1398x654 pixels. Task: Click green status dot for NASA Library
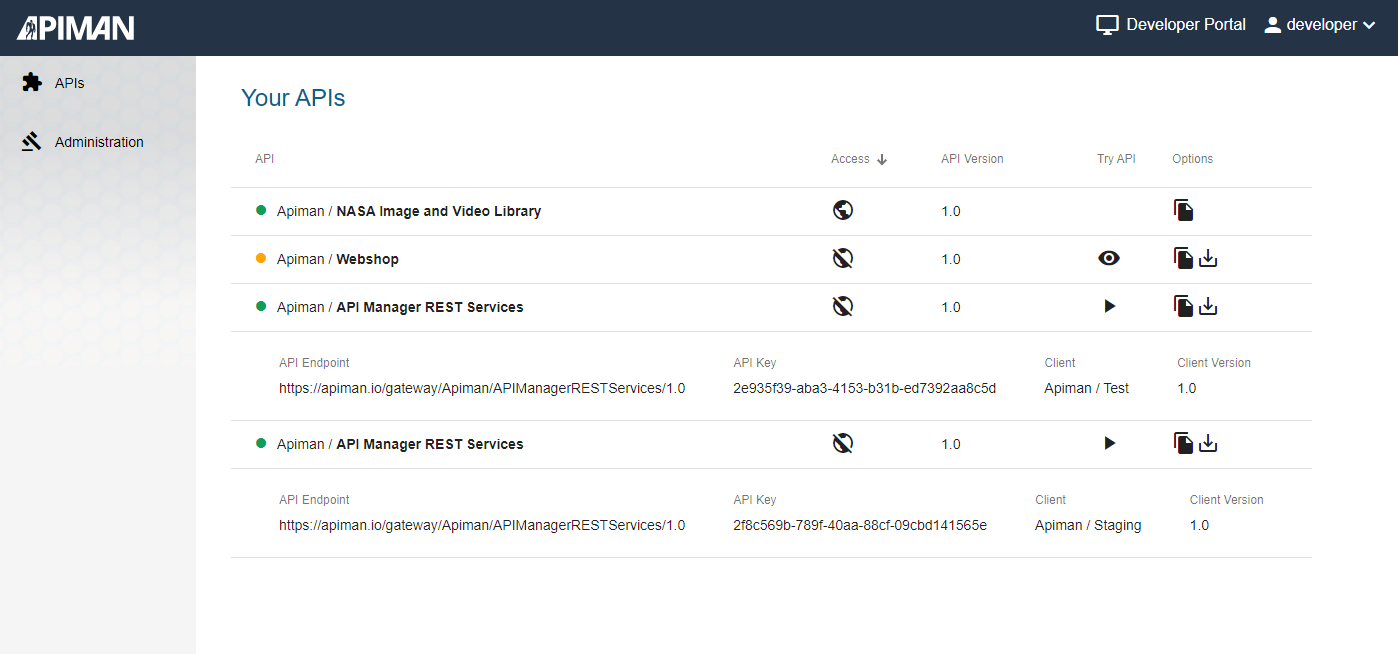pos(261,210)
